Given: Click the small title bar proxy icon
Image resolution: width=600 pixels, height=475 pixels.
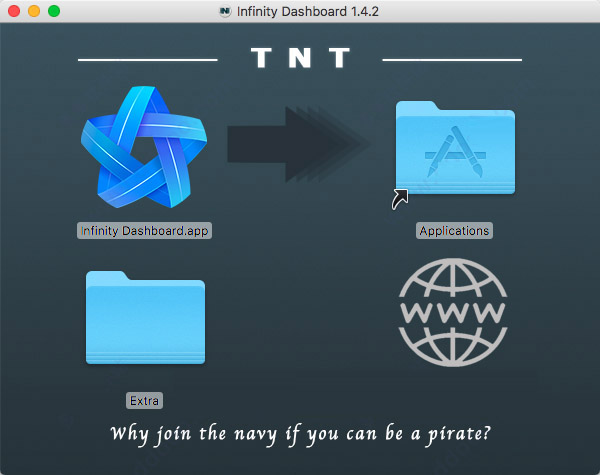Looking at the screenshot, I should (x=225, y=11).
